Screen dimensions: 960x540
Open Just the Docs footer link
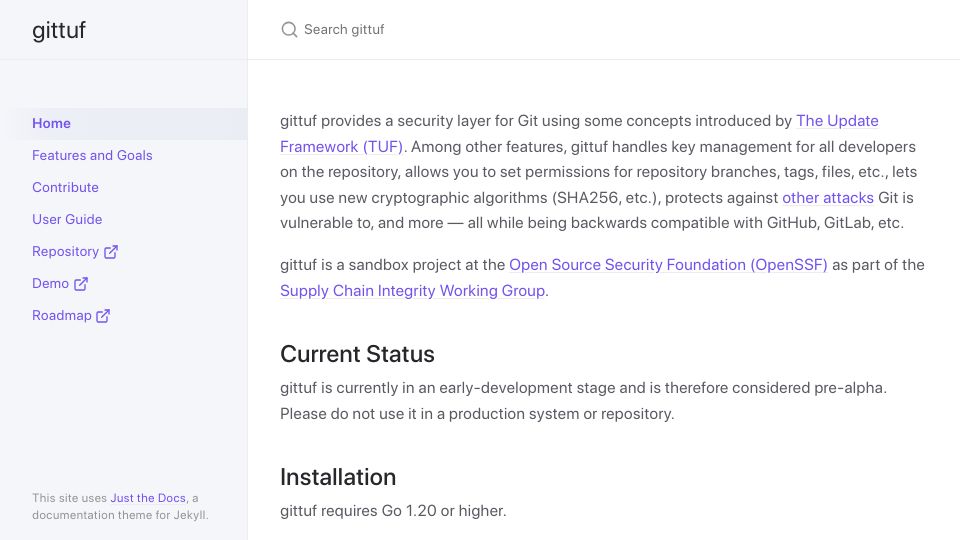coord(148,498)
